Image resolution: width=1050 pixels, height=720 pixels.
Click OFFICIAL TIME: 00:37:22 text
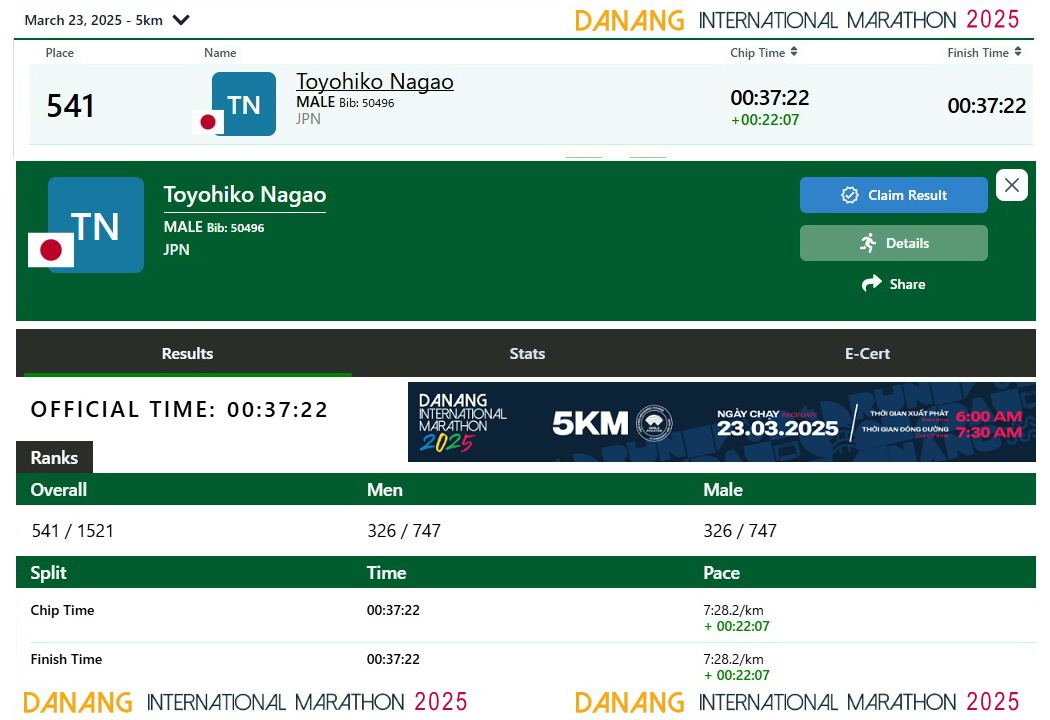(179, 409)
